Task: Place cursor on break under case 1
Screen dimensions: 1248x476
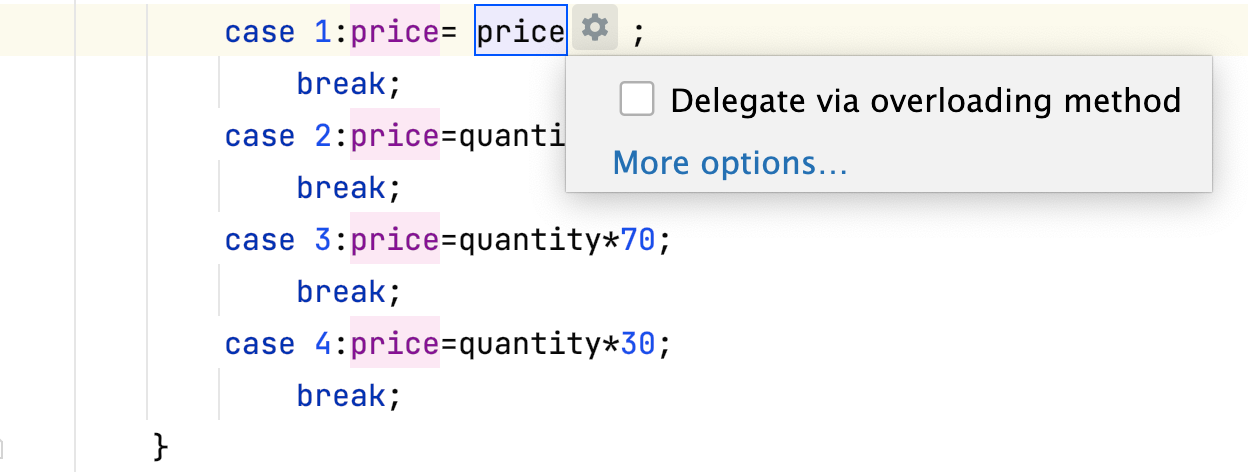Action: pyautogui.click(x=341, y=84)
